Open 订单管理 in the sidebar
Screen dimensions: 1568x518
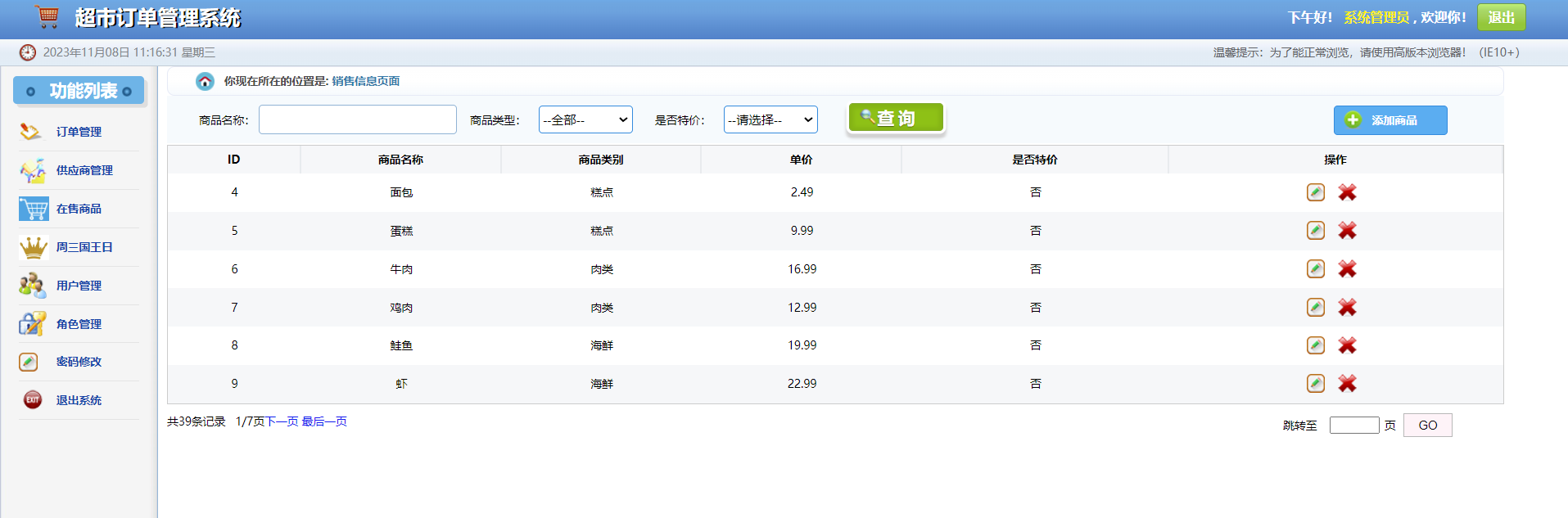(79, 132)
